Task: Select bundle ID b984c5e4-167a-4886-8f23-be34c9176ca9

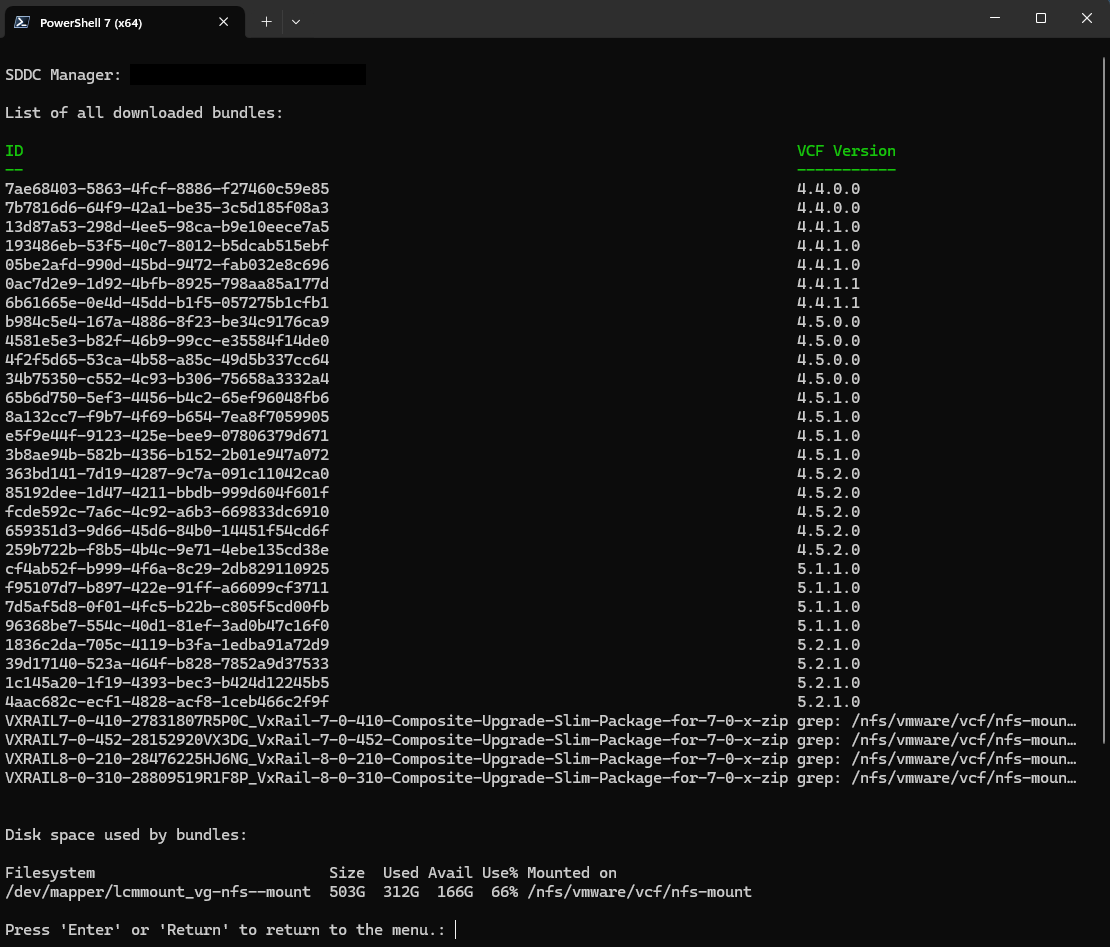Action: tap(167, 322)
